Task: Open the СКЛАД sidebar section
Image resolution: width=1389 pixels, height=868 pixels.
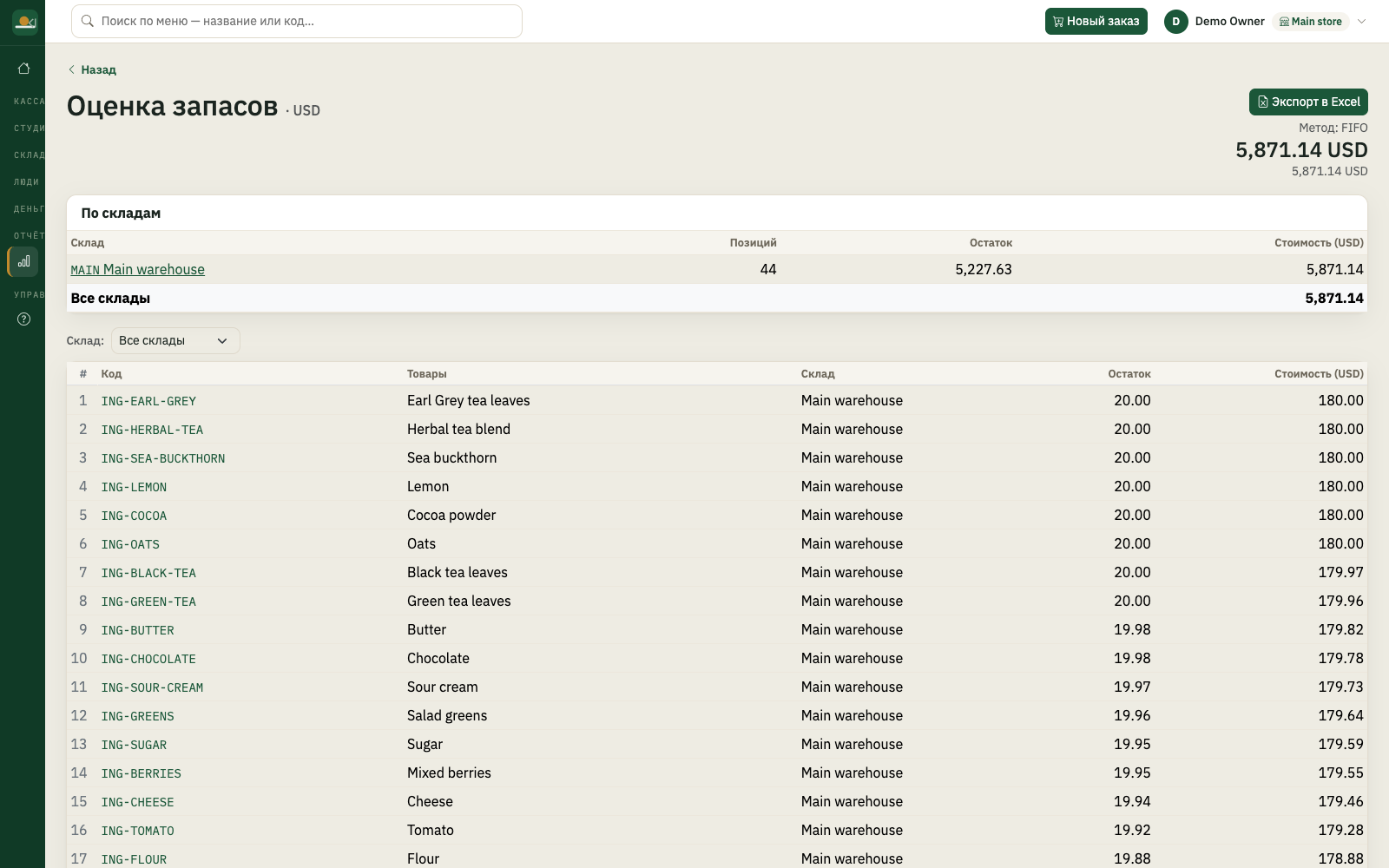Action: (x=29, y=155)
